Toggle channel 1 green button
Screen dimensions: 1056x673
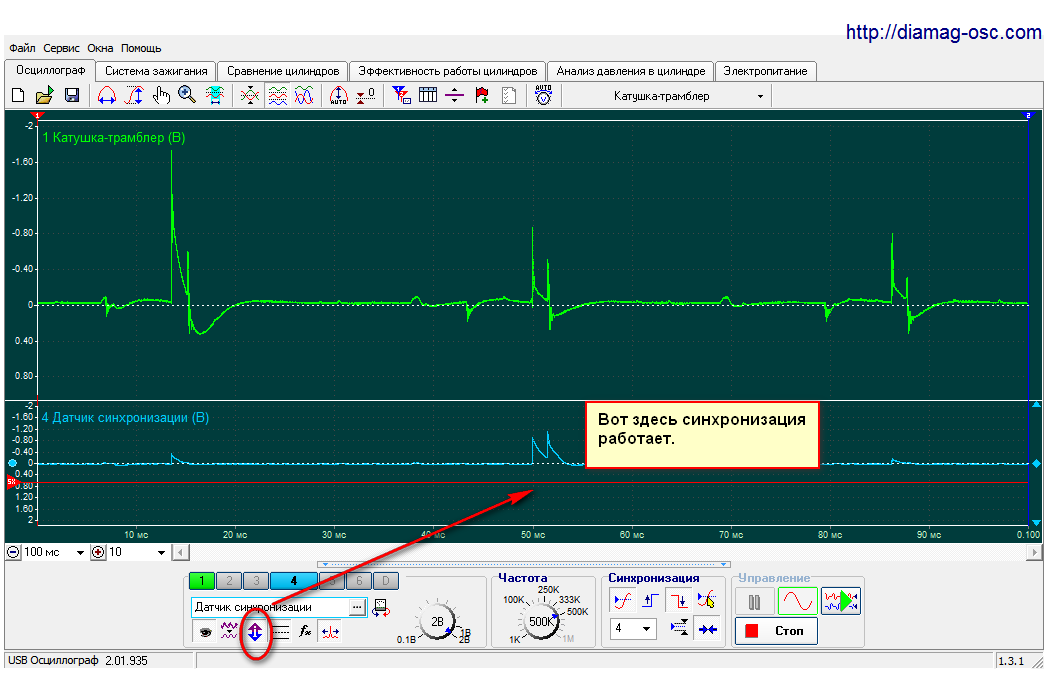point(202,580)
